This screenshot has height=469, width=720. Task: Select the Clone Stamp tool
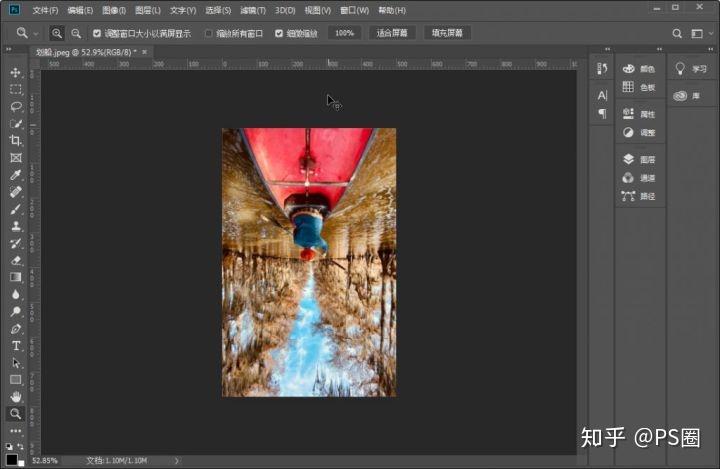point(16,226)
